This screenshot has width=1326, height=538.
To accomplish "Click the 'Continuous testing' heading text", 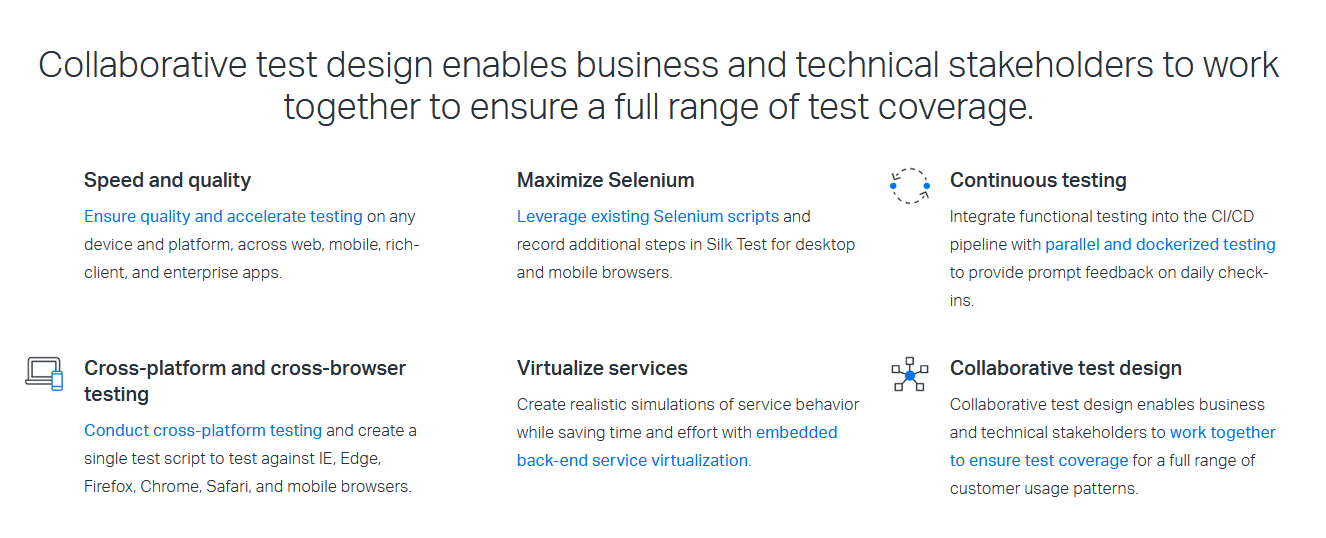I will click(x=1038, y=180).
